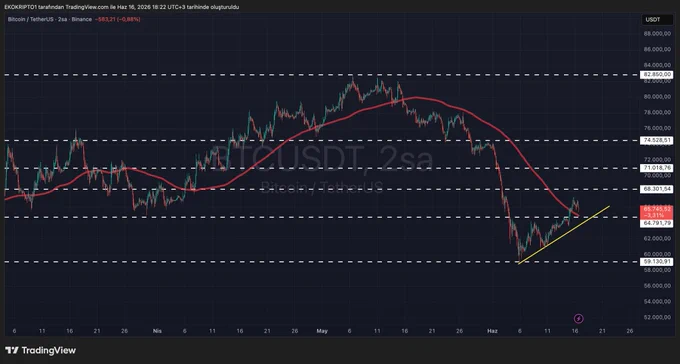Select the yellow ascending trend line

(564, 235)
